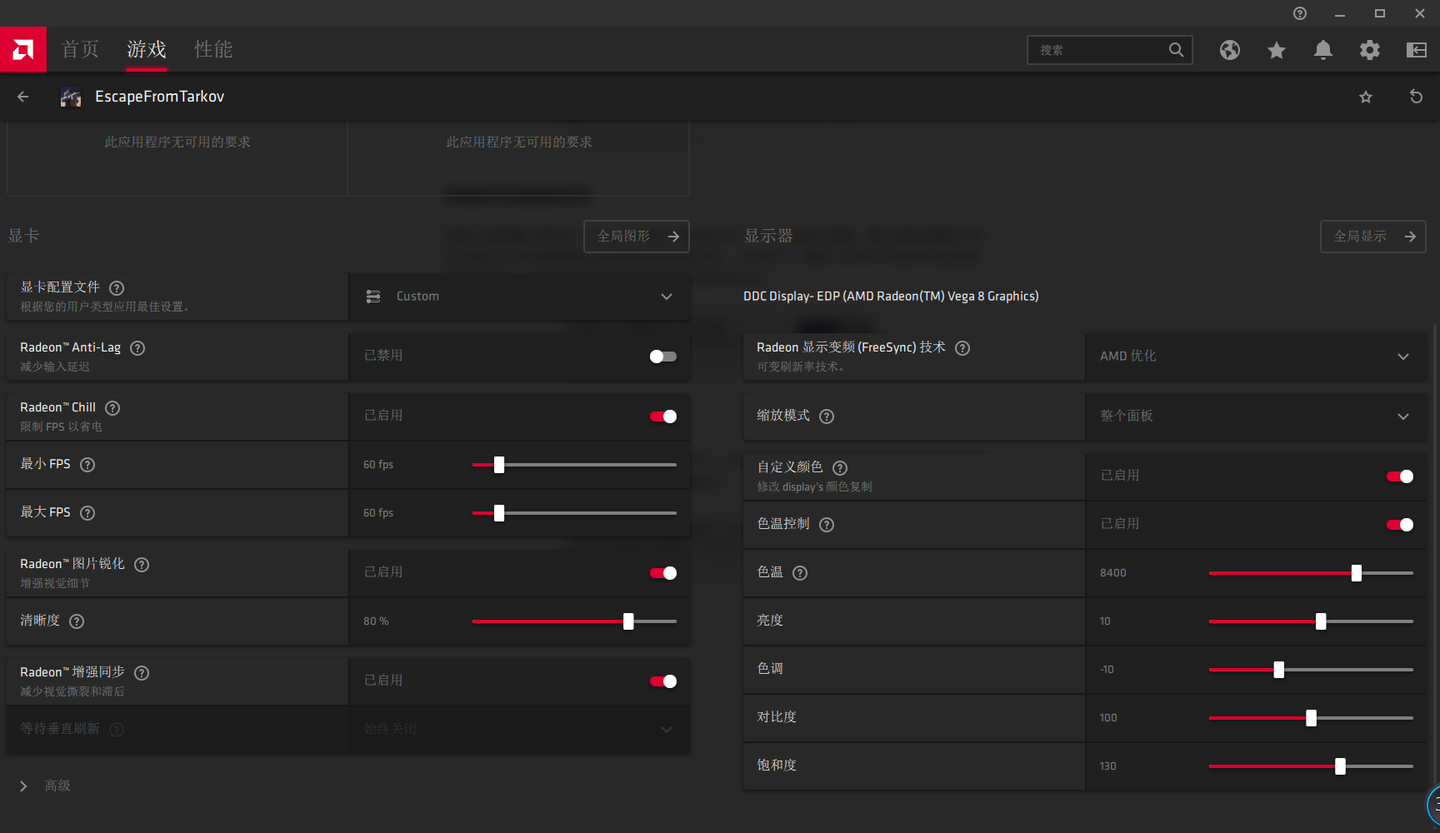Image resolution: width=1440 pixels, height=833 pixels.
Task: Show help for Radeon Chill
Action: pos(113,408)
